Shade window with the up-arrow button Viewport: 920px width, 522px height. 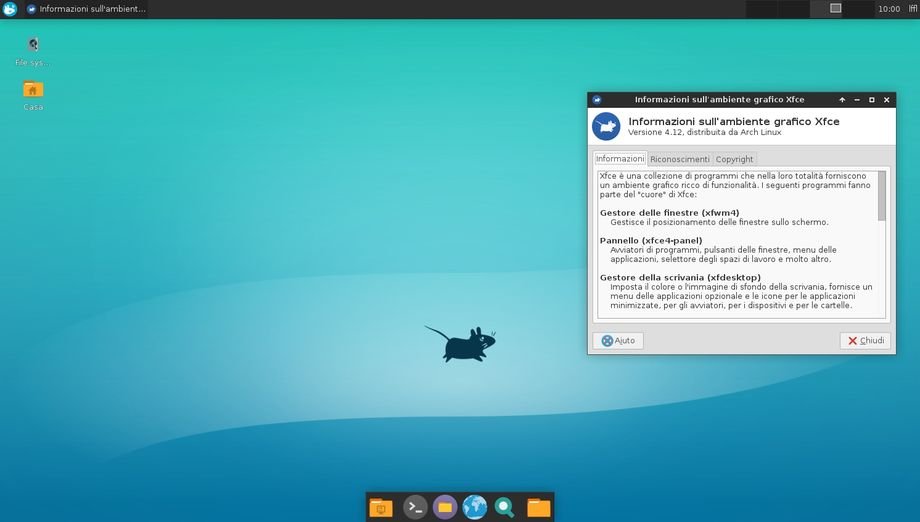(842, 100)
